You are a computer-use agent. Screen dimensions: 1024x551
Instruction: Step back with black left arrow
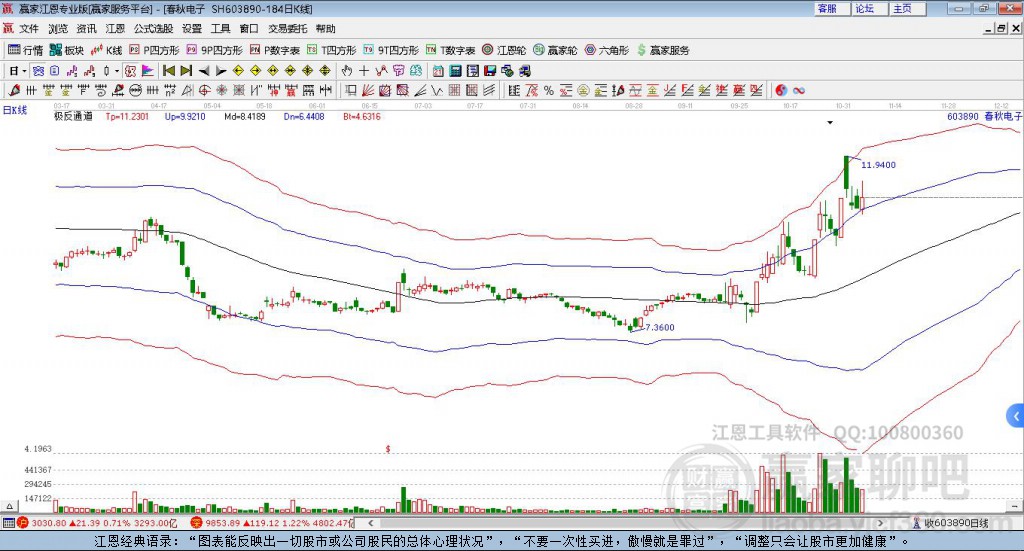point(204,71)
